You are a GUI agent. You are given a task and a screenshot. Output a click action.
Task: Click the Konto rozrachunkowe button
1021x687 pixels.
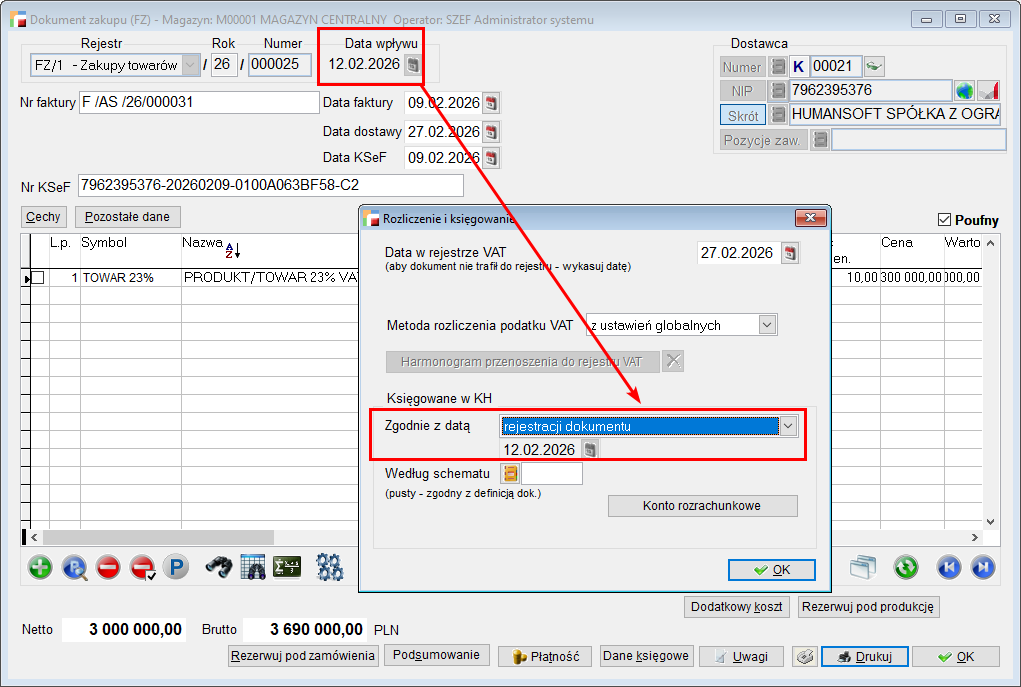702,506
